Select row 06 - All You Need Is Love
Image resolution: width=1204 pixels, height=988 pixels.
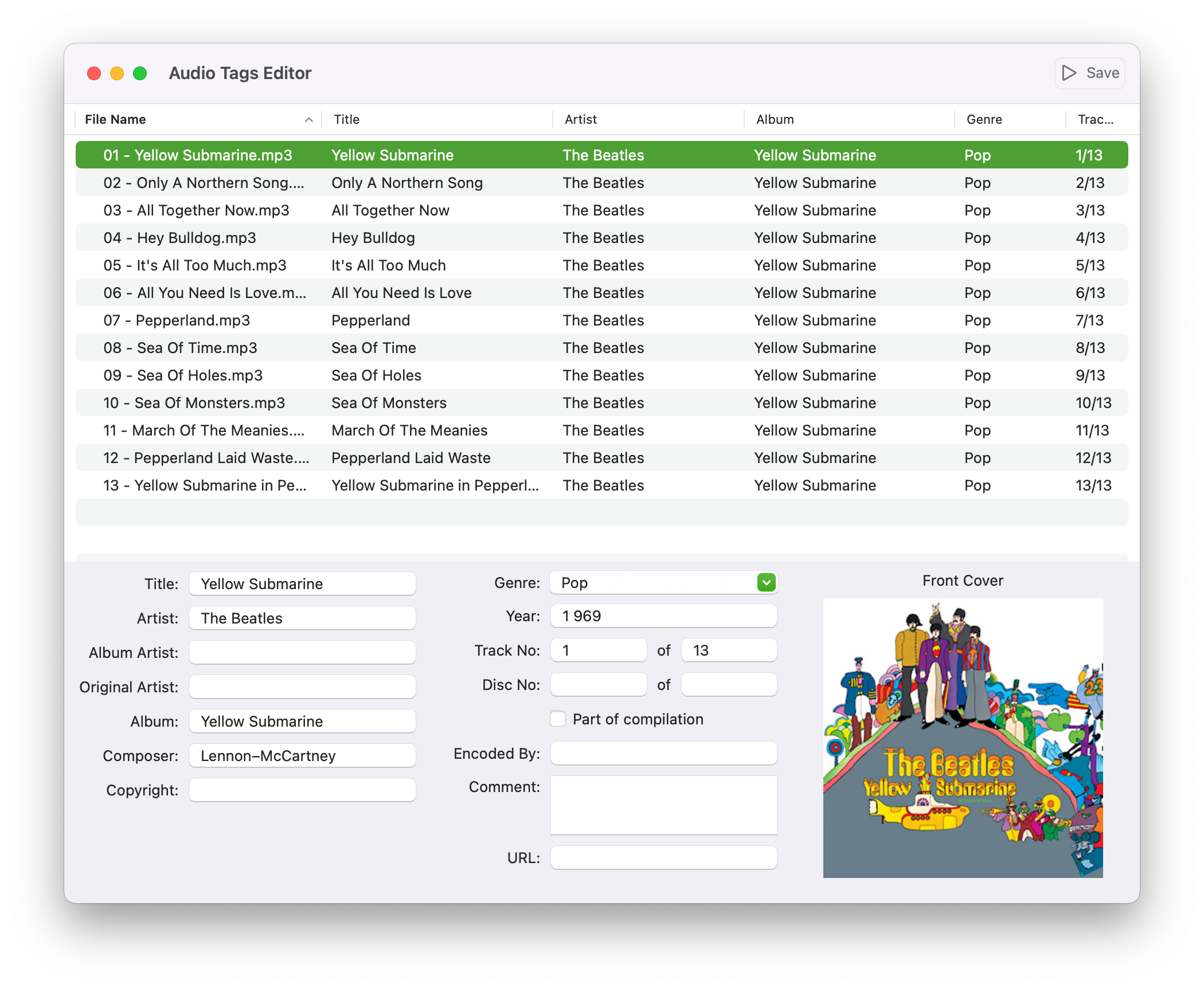click(x=601, y=292)
